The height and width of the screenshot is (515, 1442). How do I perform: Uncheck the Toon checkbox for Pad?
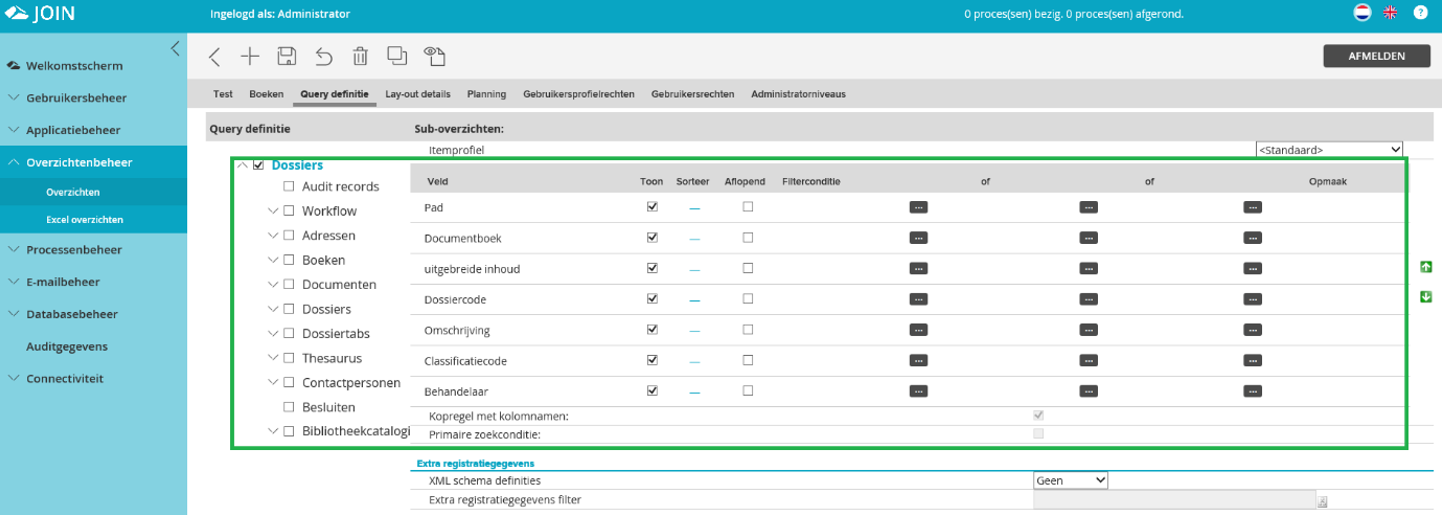(x=653, y=207)
